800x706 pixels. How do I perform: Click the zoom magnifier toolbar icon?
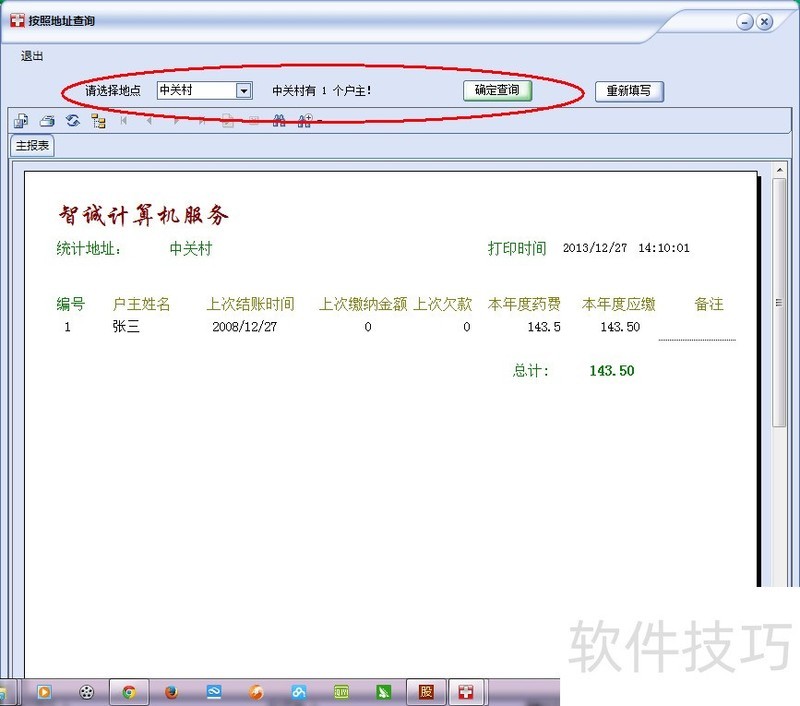(x=305, y=121)
